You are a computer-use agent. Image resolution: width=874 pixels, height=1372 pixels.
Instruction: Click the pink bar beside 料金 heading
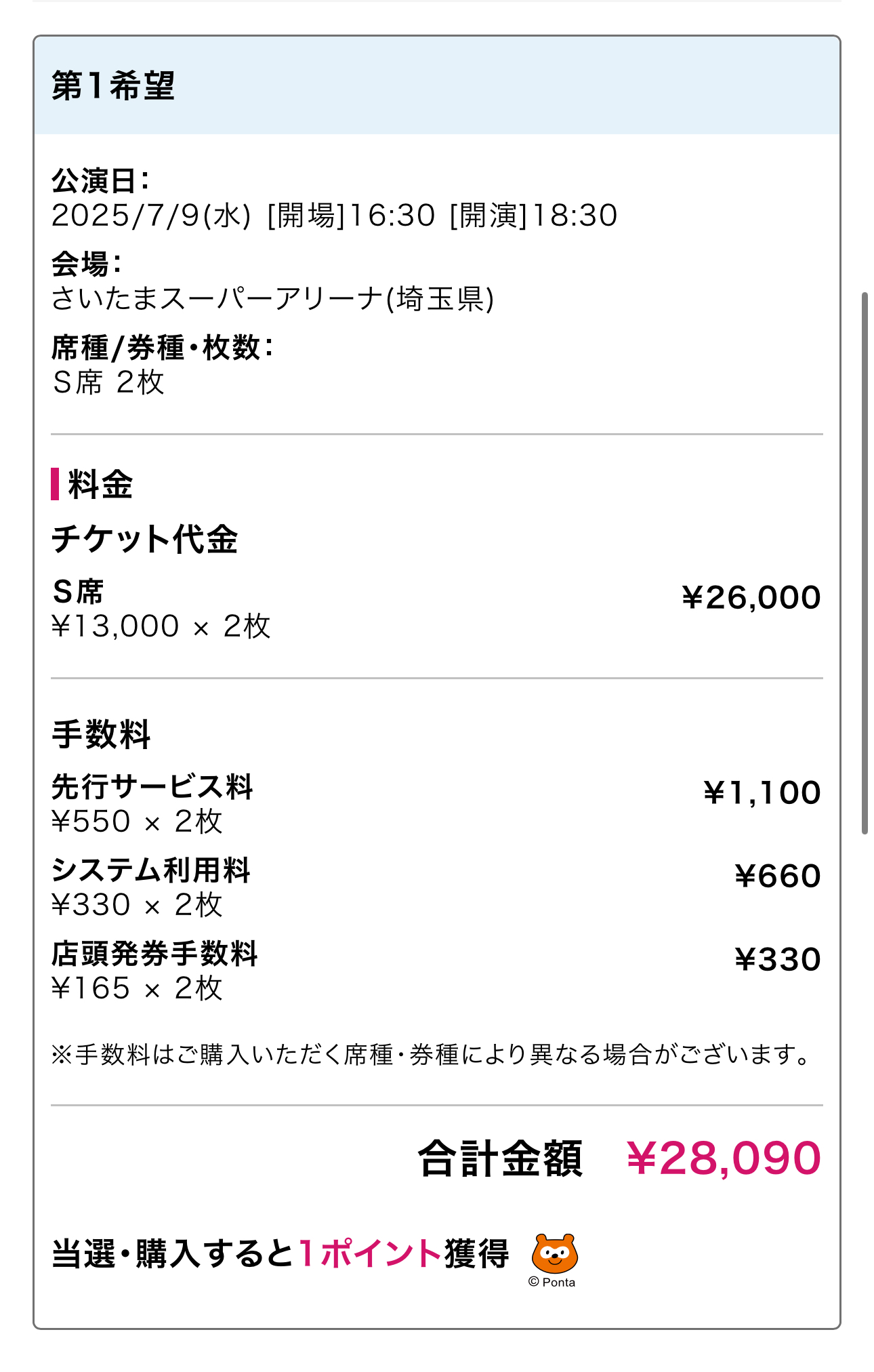coord(55,484)
